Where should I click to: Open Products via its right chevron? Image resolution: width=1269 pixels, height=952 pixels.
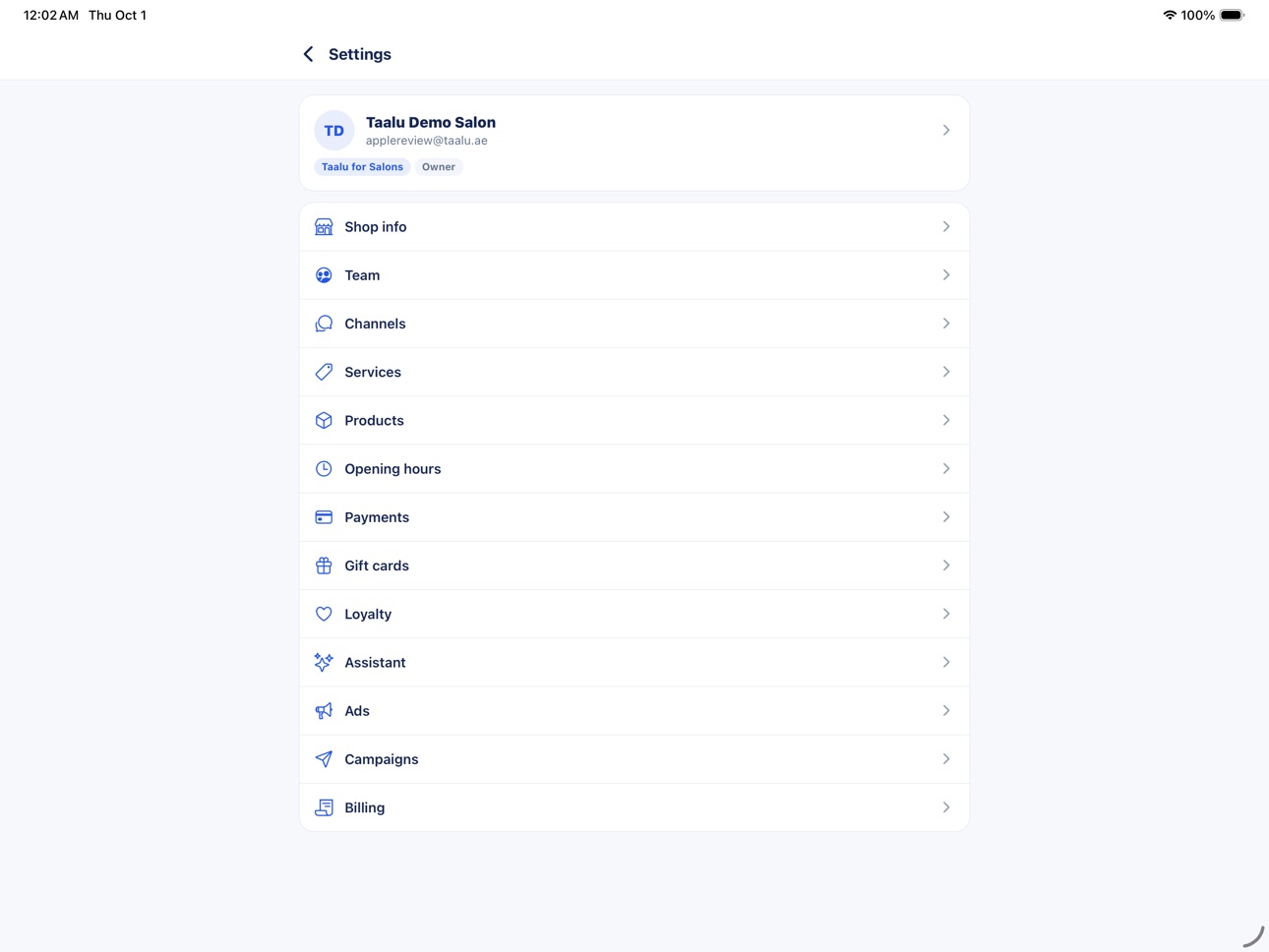click(x=946, y=421)
